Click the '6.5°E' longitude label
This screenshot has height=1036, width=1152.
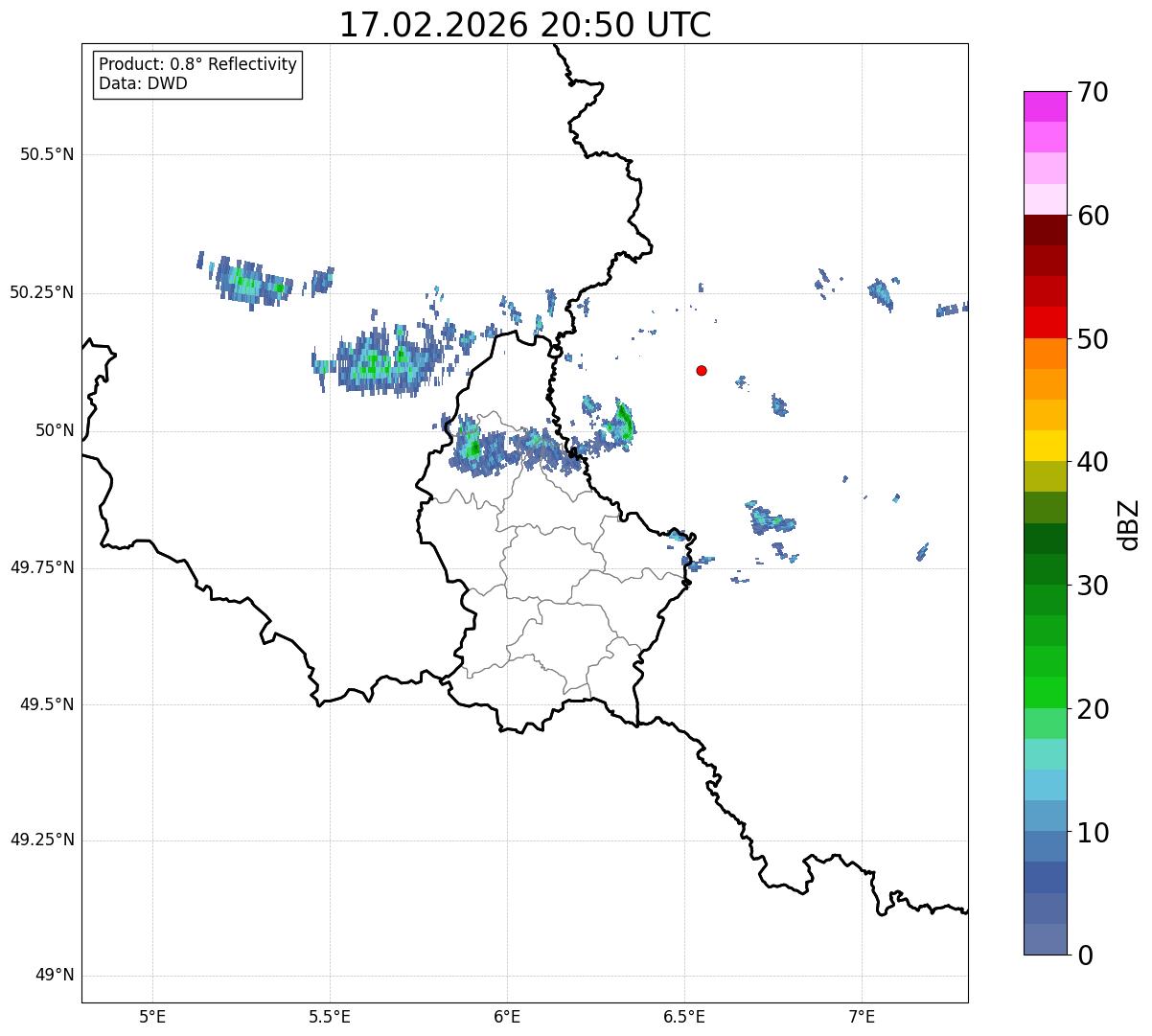tap(684, 1017)
